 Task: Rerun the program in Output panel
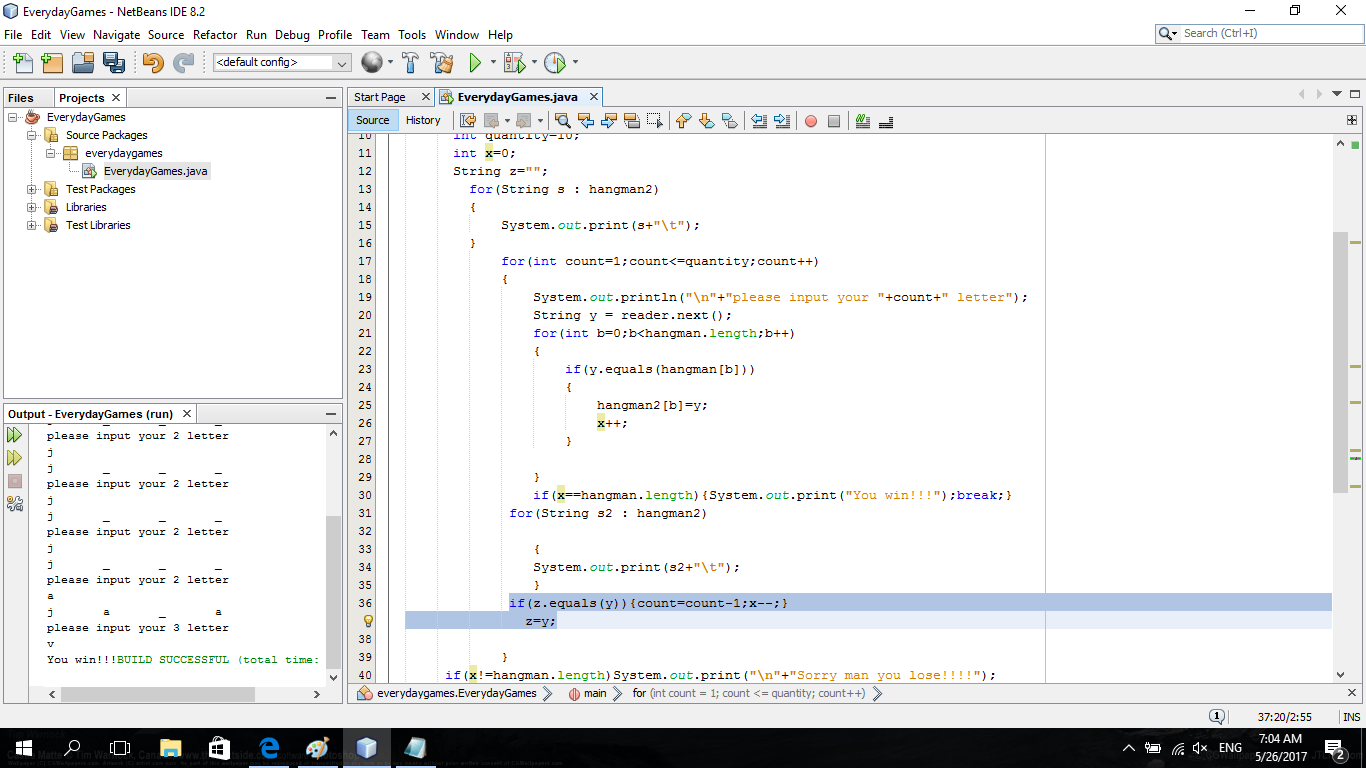pos(14,434)
